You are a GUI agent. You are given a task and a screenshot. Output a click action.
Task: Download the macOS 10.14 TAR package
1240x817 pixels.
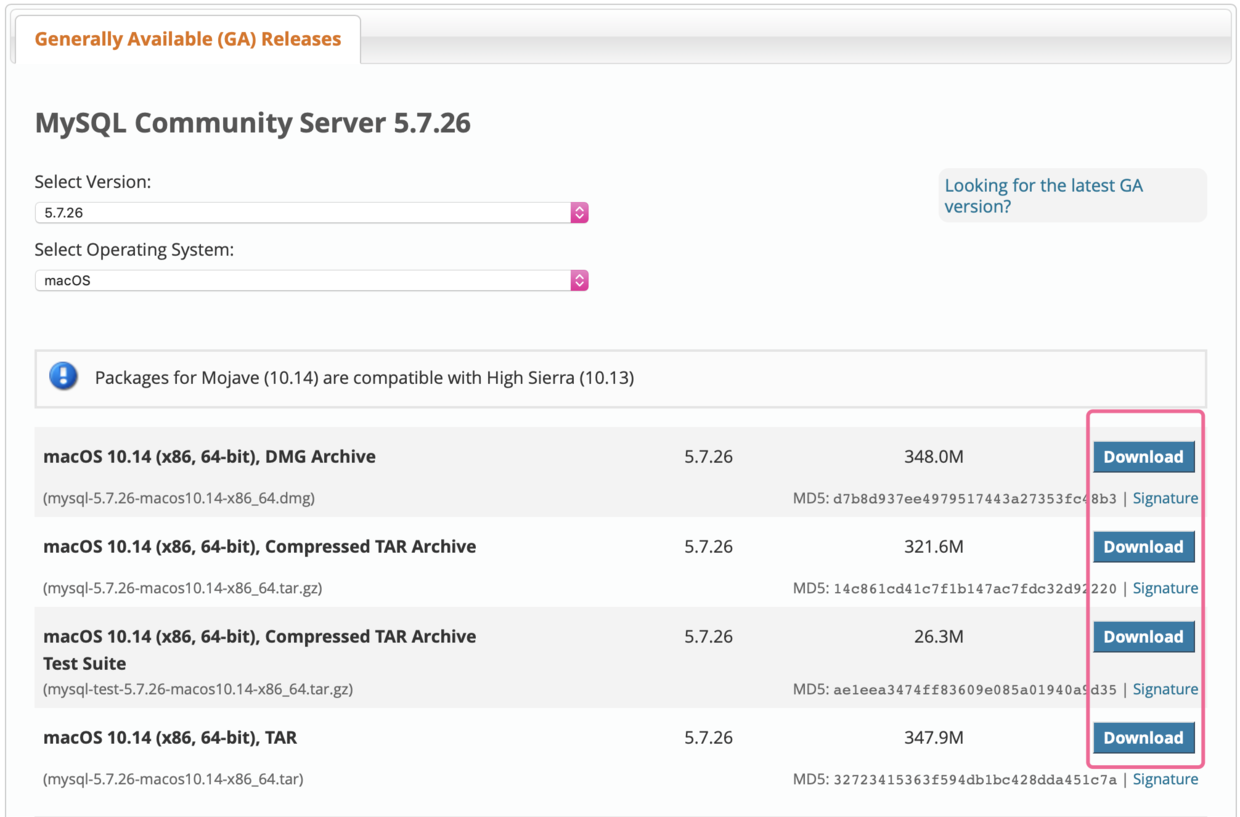[1143, 737]
